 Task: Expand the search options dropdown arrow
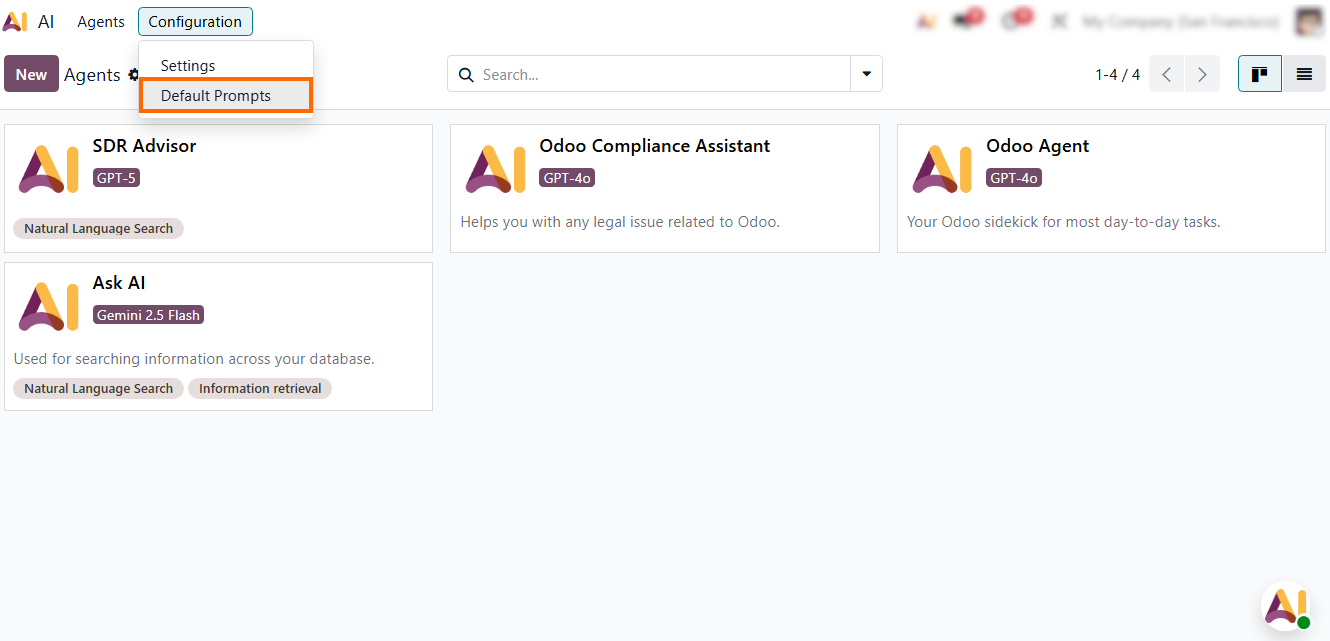[x=866, y=74]
